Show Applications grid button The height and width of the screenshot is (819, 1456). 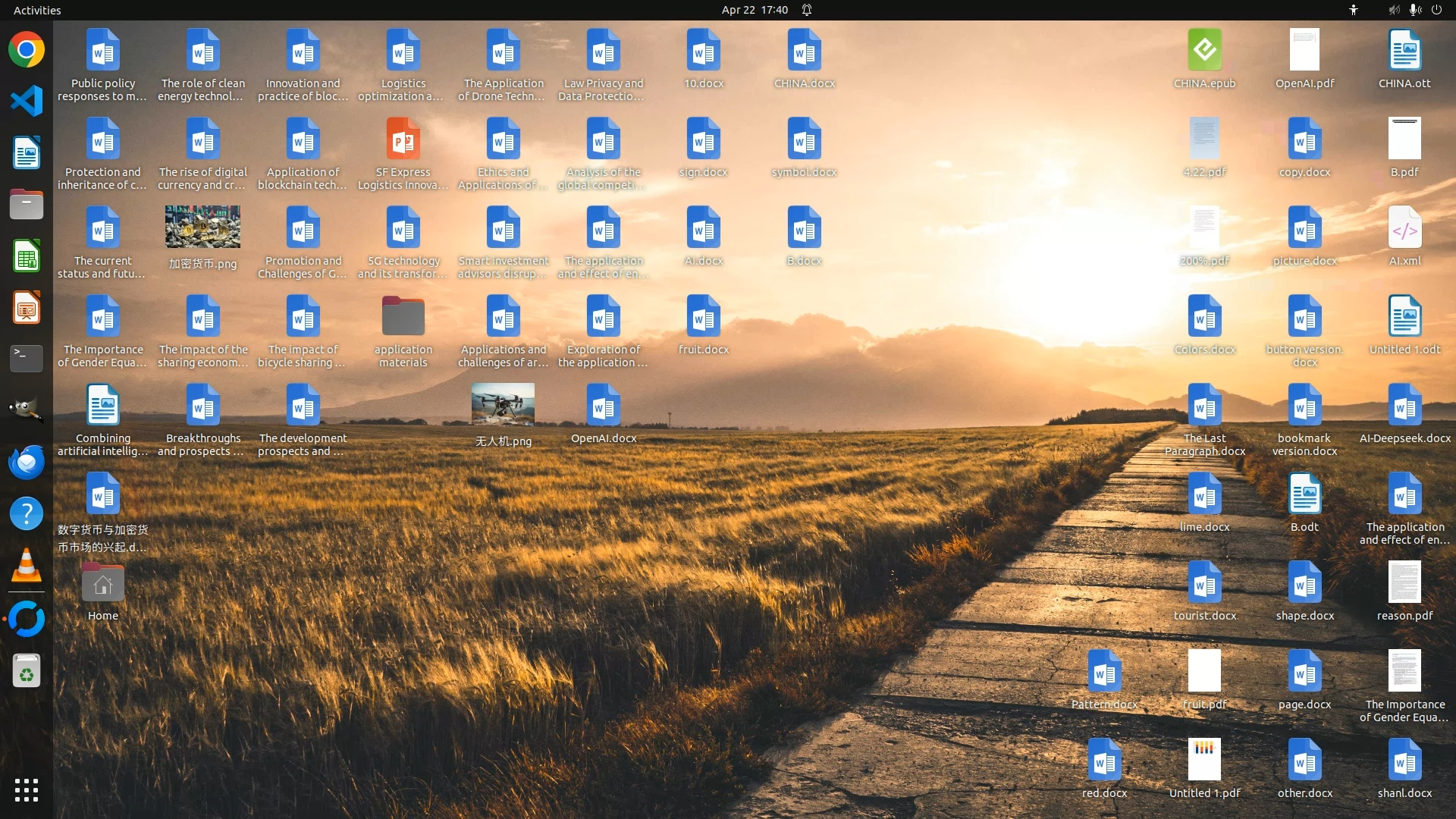click(27, 790)
